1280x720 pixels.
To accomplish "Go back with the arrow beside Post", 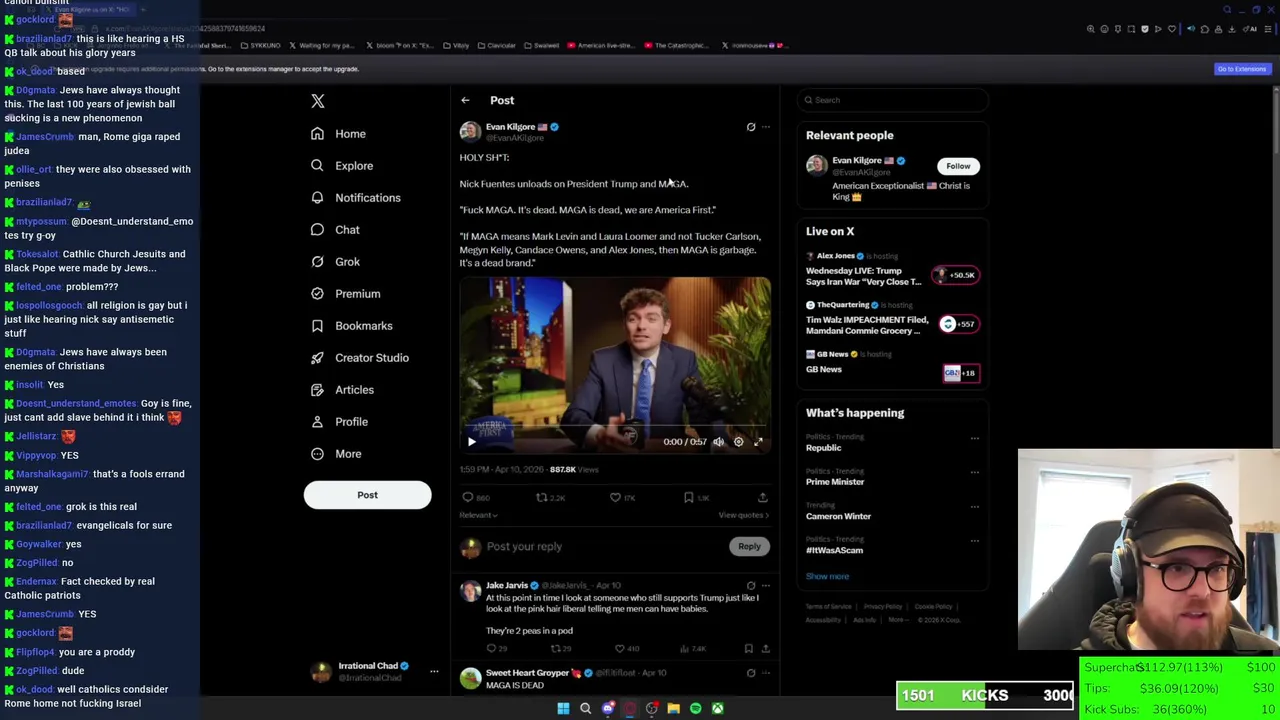I will pos(465,100).
